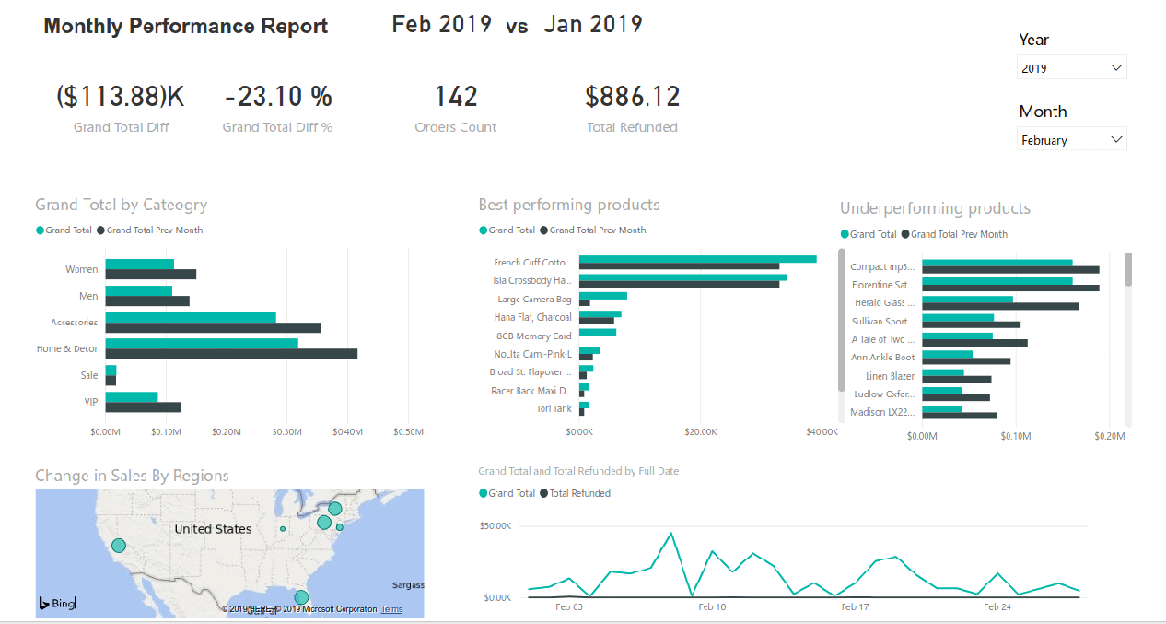Click the Feb 24 date axis label
The height and width of the screenshot is (624, 1166).
(x=997, y=607)
